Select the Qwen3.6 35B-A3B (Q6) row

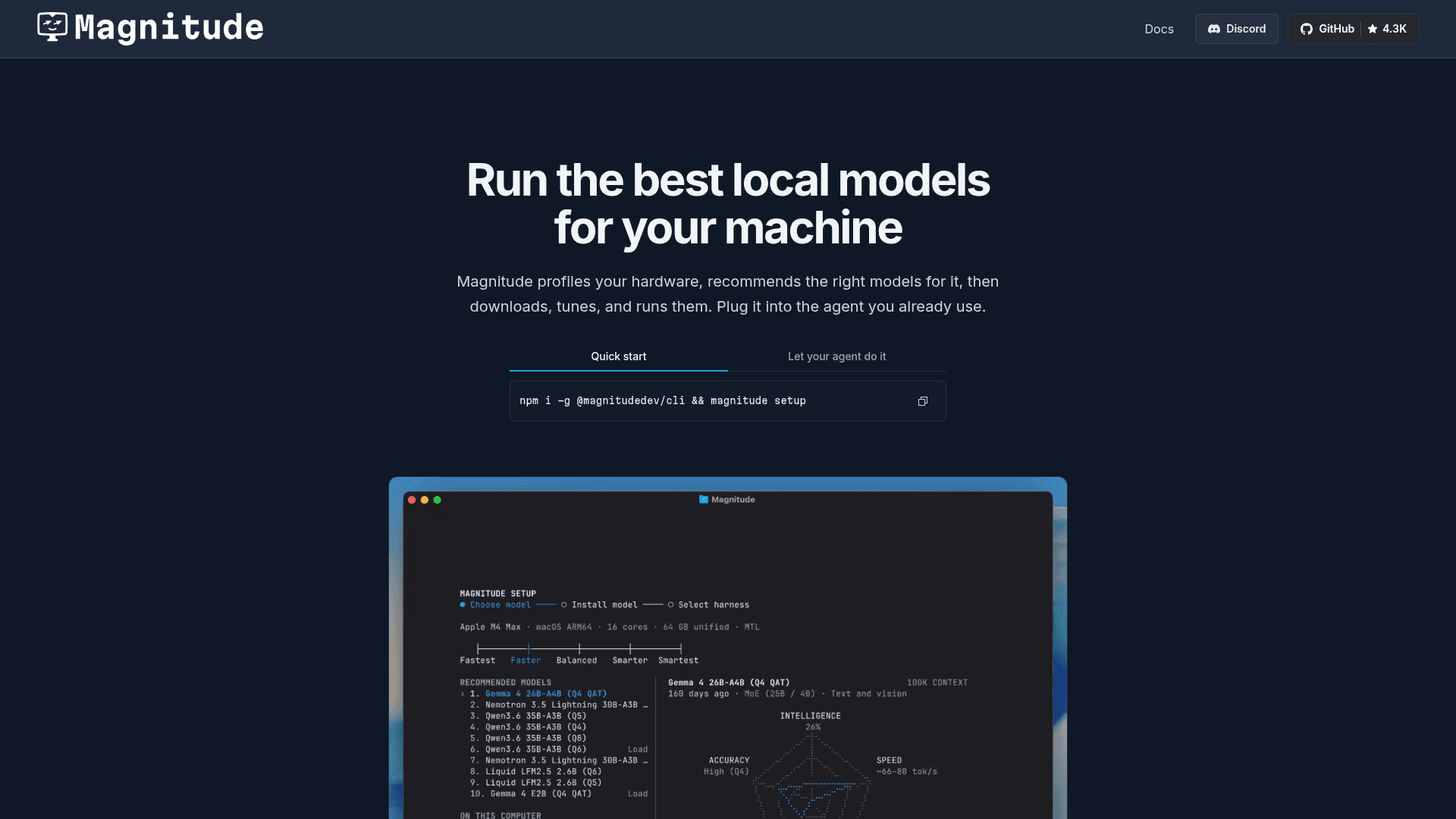pos(554,749)
